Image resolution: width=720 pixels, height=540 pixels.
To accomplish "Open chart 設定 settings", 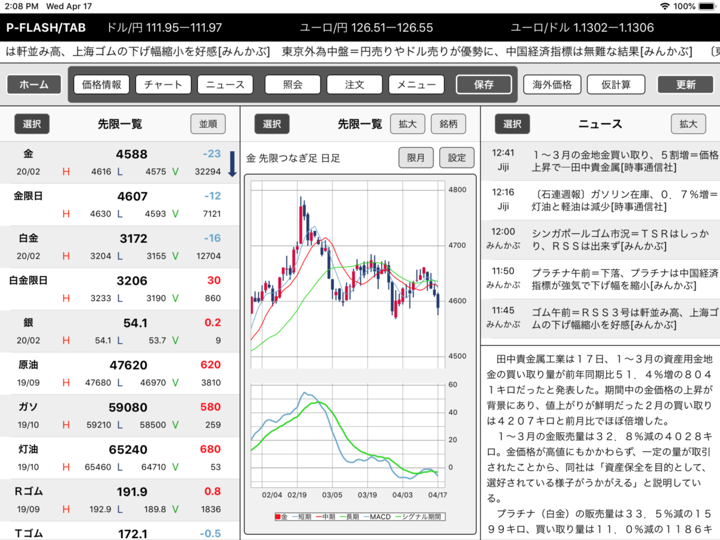I will point(456,158).
